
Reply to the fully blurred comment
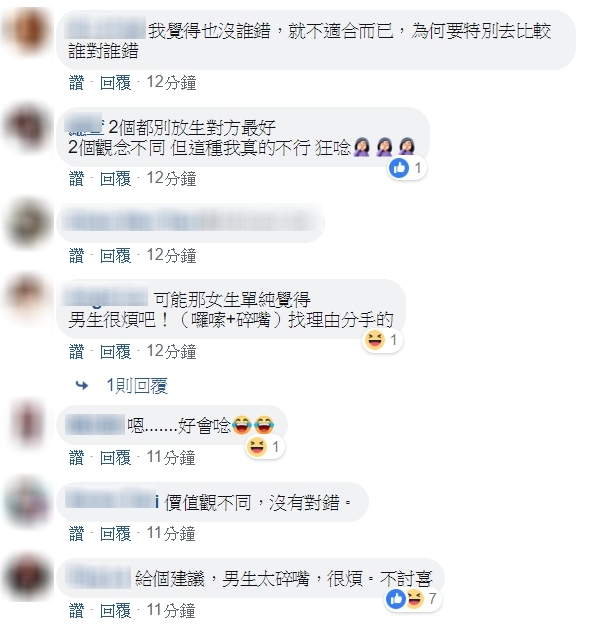[x=115, y=255]
